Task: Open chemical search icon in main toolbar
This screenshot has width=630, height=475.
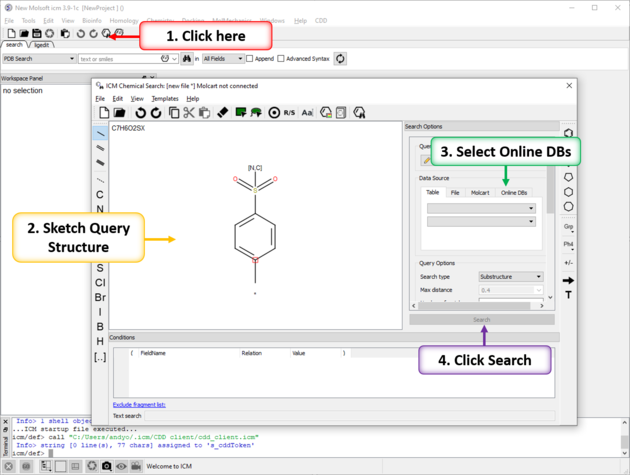Action: 106,34
